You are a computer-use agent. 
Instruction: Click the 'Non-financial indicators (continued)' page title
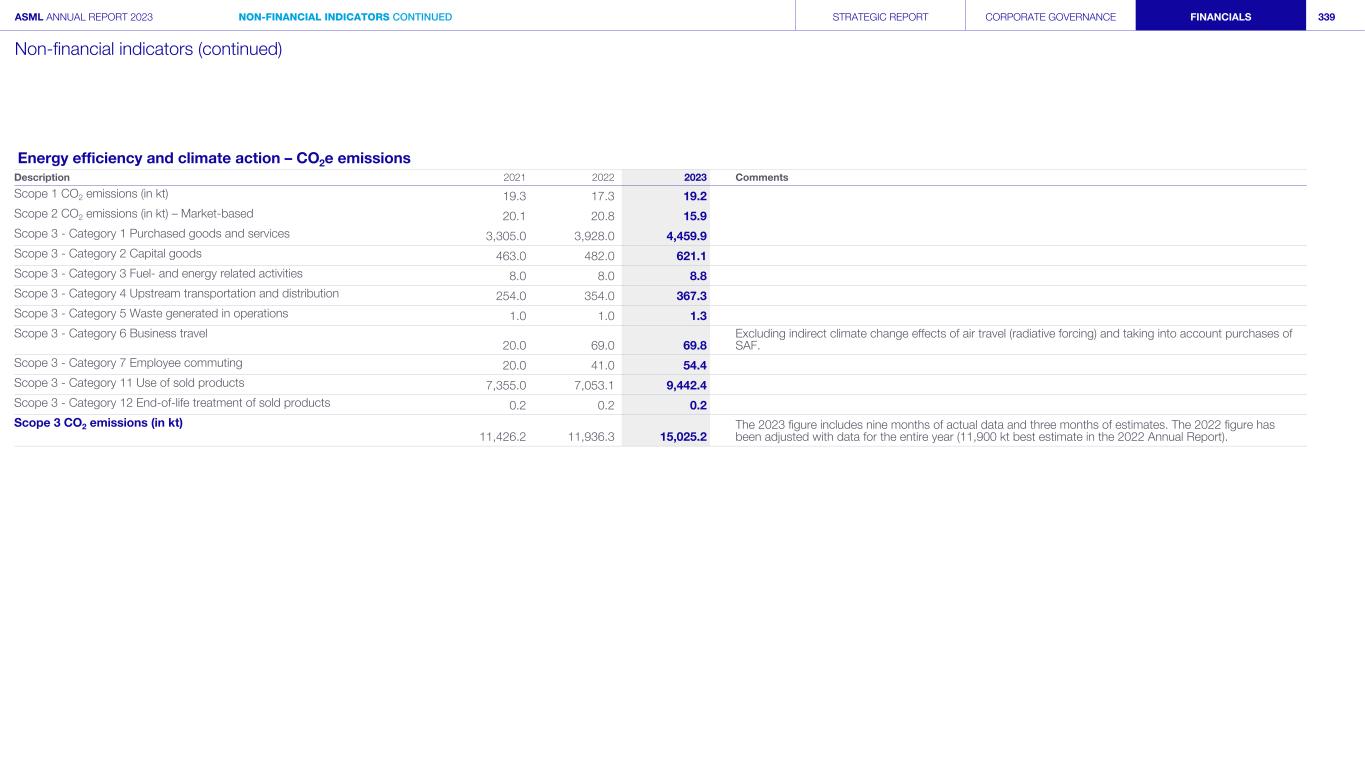point(148,49)
